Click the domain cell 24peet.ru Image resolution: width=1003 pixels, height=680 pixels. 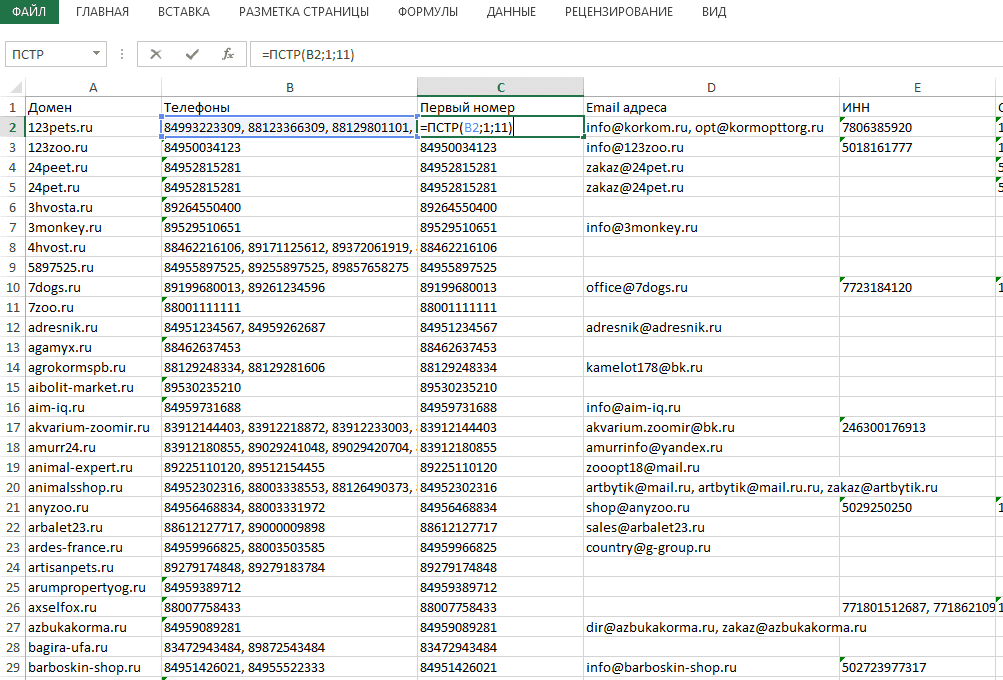[93, 168]
